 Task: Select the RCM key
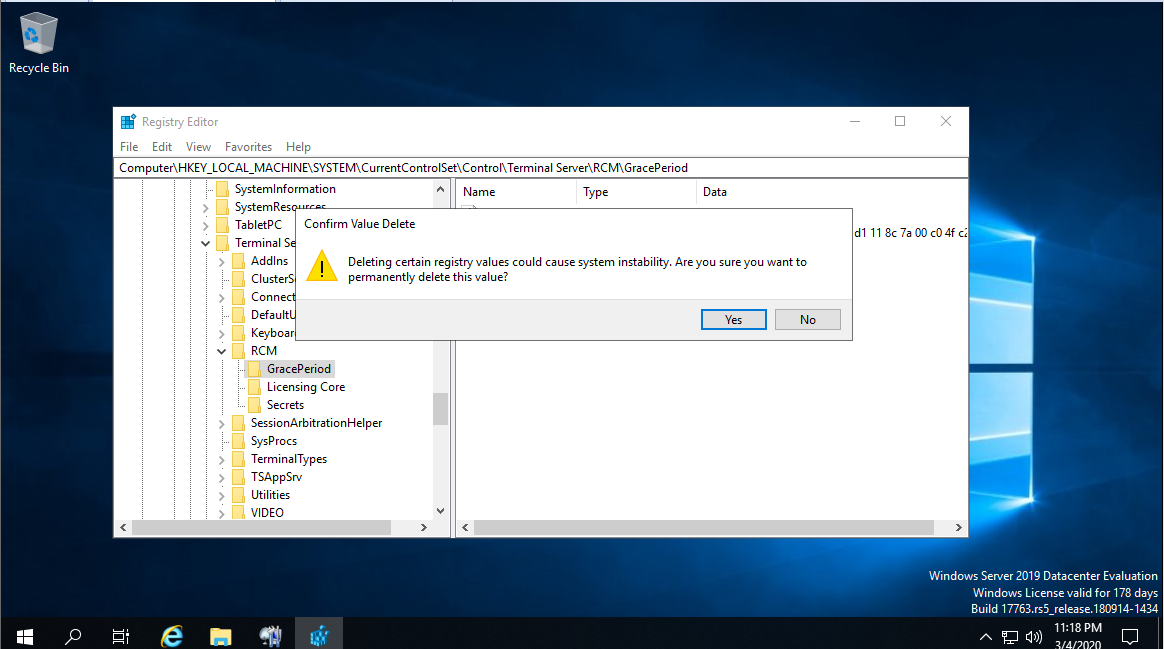[264, 350]
